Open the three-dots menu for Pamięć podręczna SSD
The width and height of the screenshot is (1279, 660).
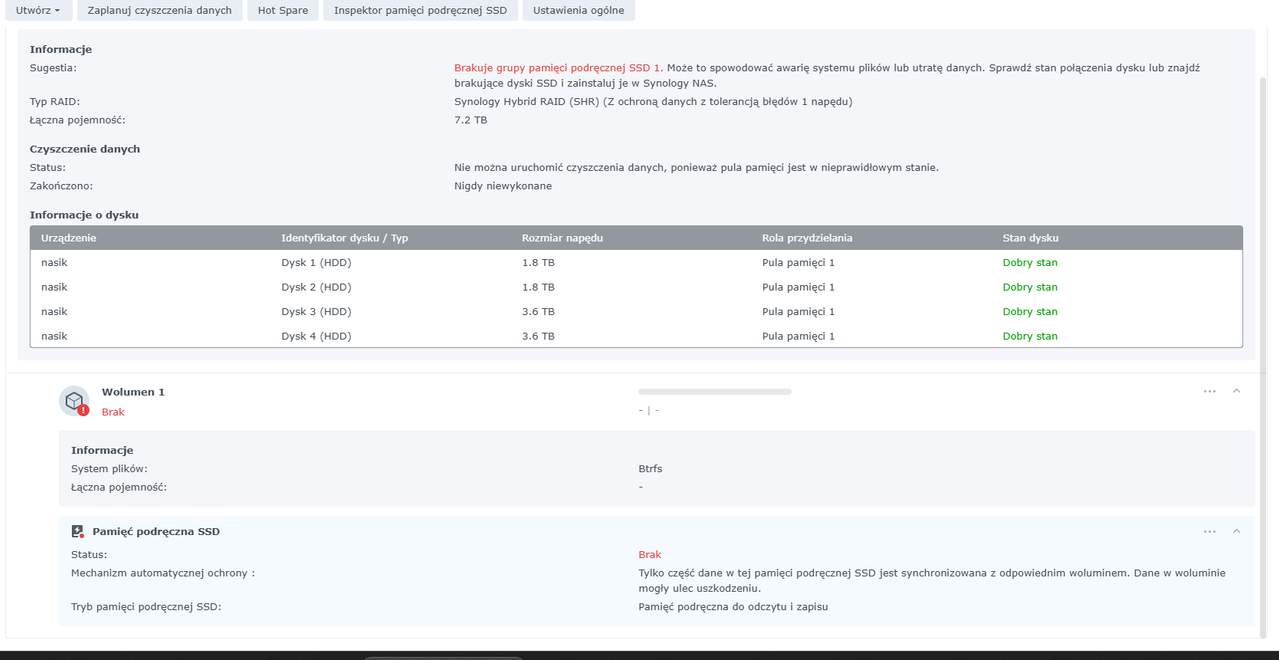coord(1210,531)
